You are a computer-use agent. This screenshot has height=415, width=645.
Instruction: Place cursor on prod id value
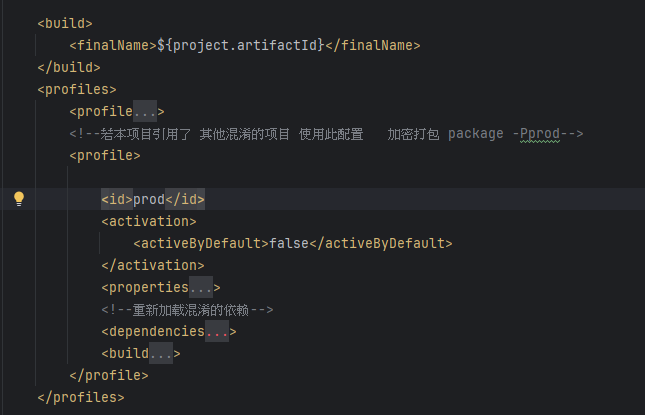point(149,199)
